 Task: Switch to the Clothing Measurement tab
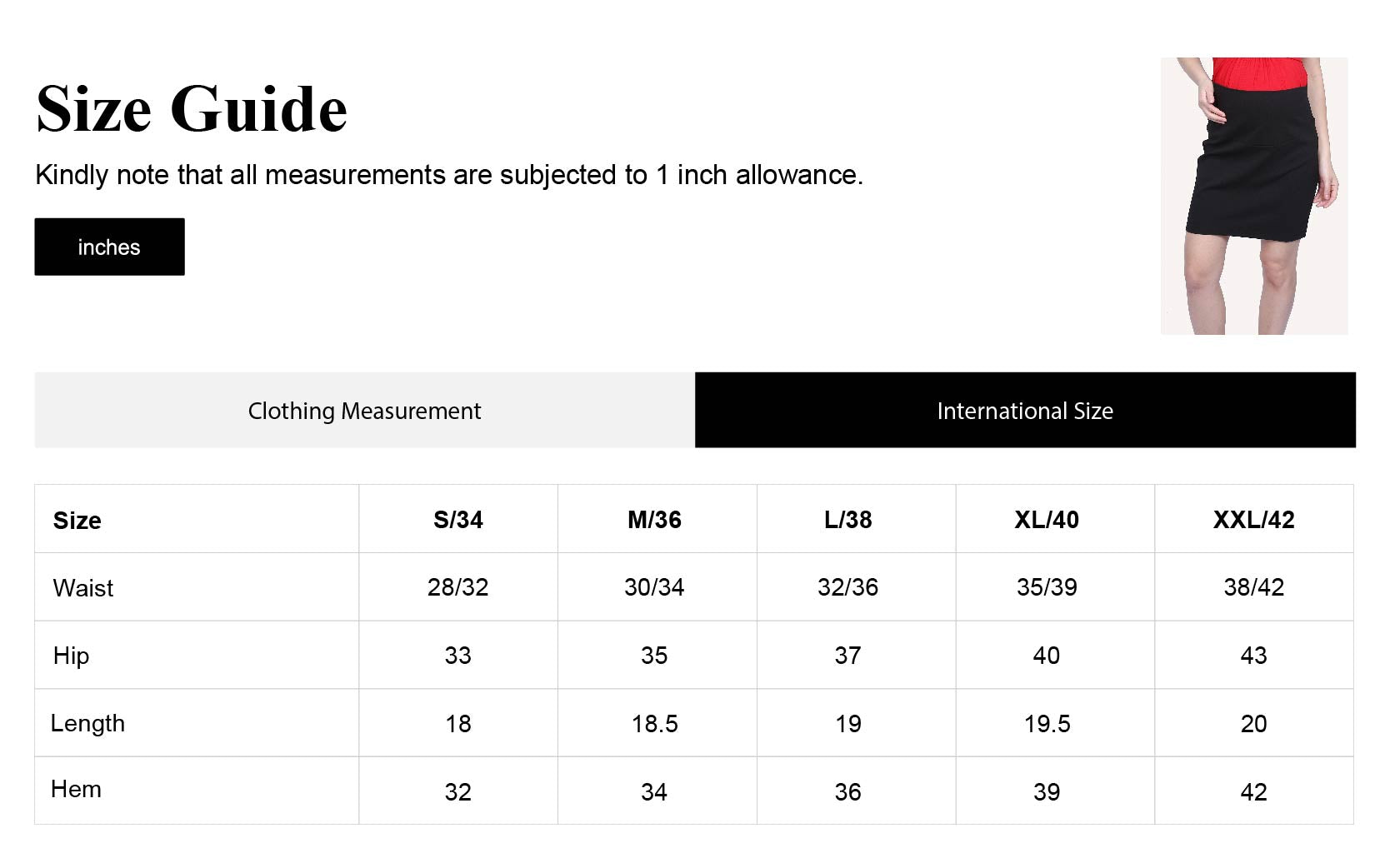[364, 410]
